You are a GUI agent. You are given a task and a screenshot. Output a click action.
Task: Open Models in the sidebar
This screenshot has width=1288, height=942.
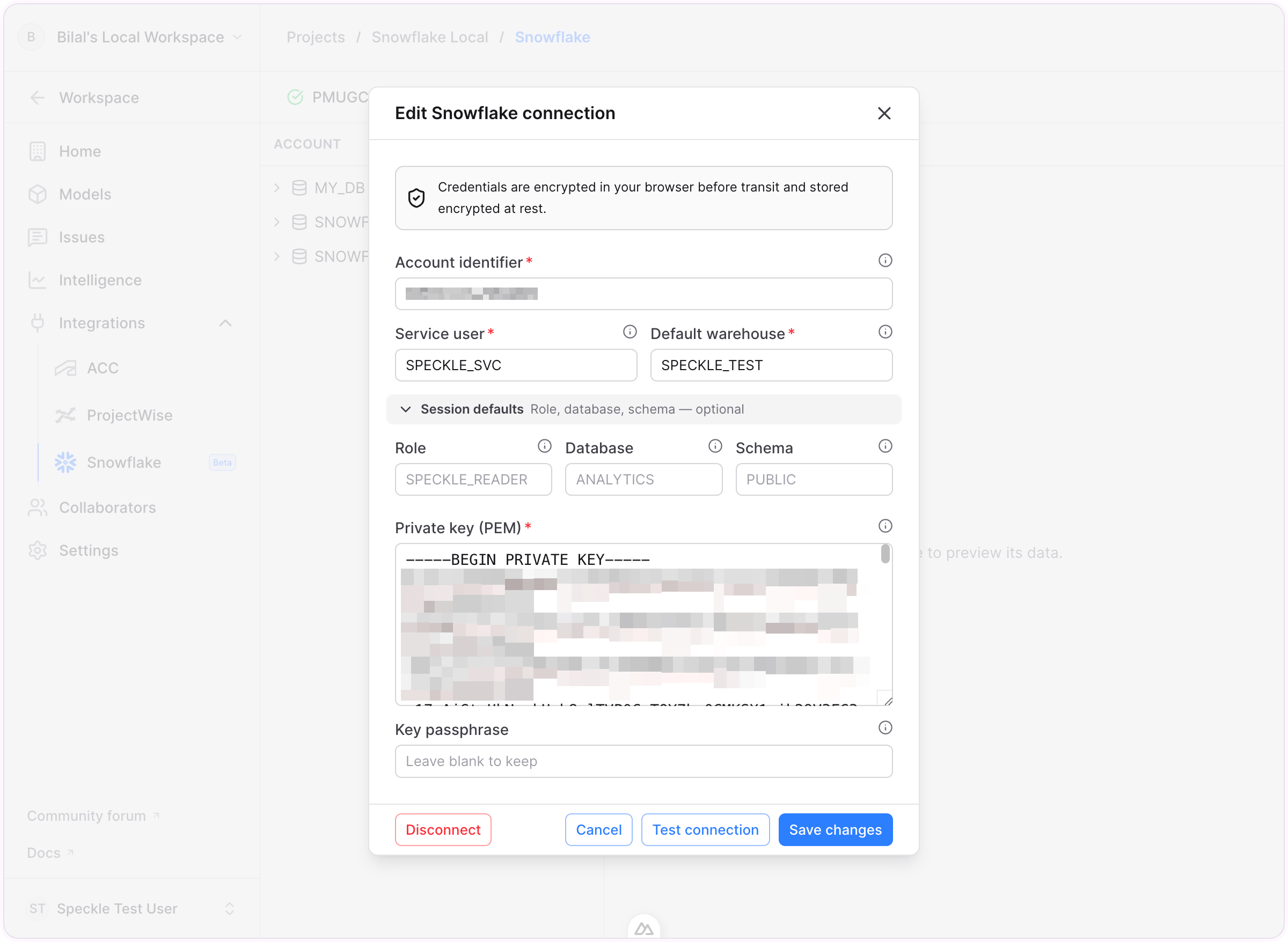[x=85, y=194]
